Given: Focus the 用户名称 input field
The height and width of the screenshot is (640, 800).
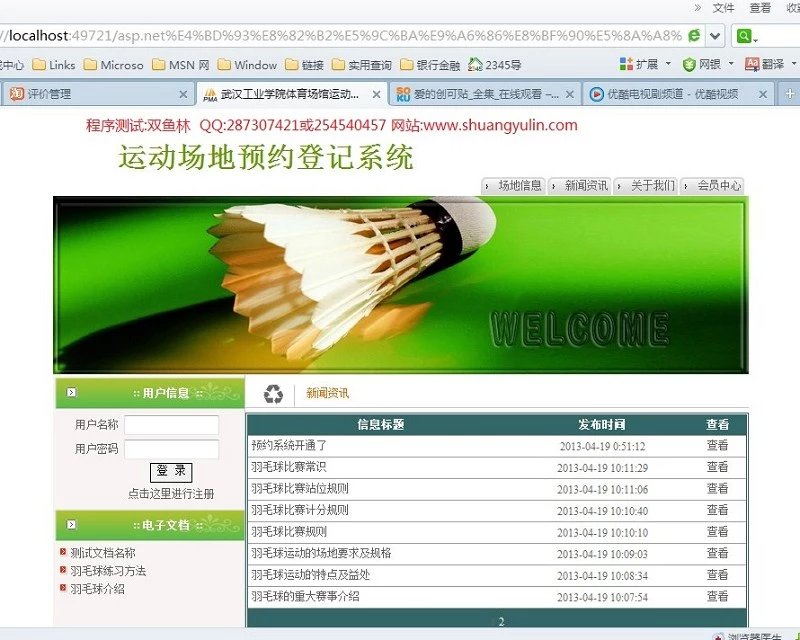Looking at the screenshot, I should [171, 425].
